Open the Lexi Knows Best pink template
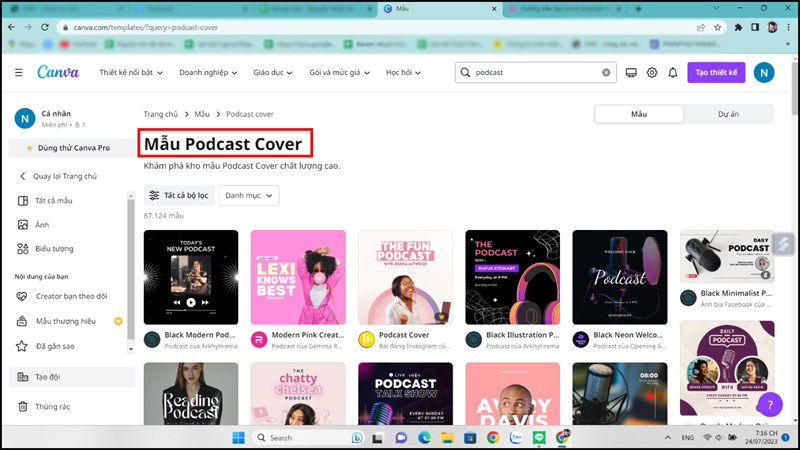The width and height of the screenshot is (800, 450). [298, 277]
